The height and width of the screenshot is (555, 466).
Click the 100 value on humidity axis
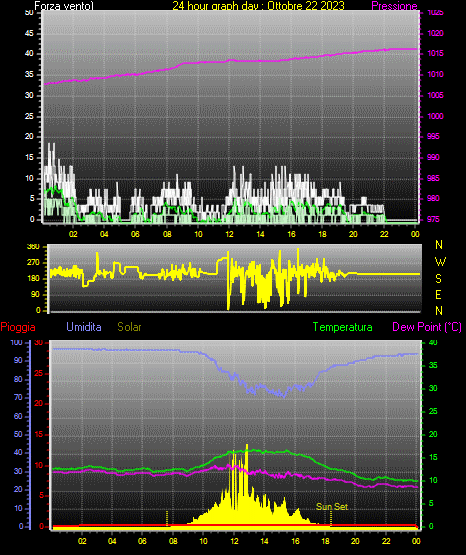point(17,343)
